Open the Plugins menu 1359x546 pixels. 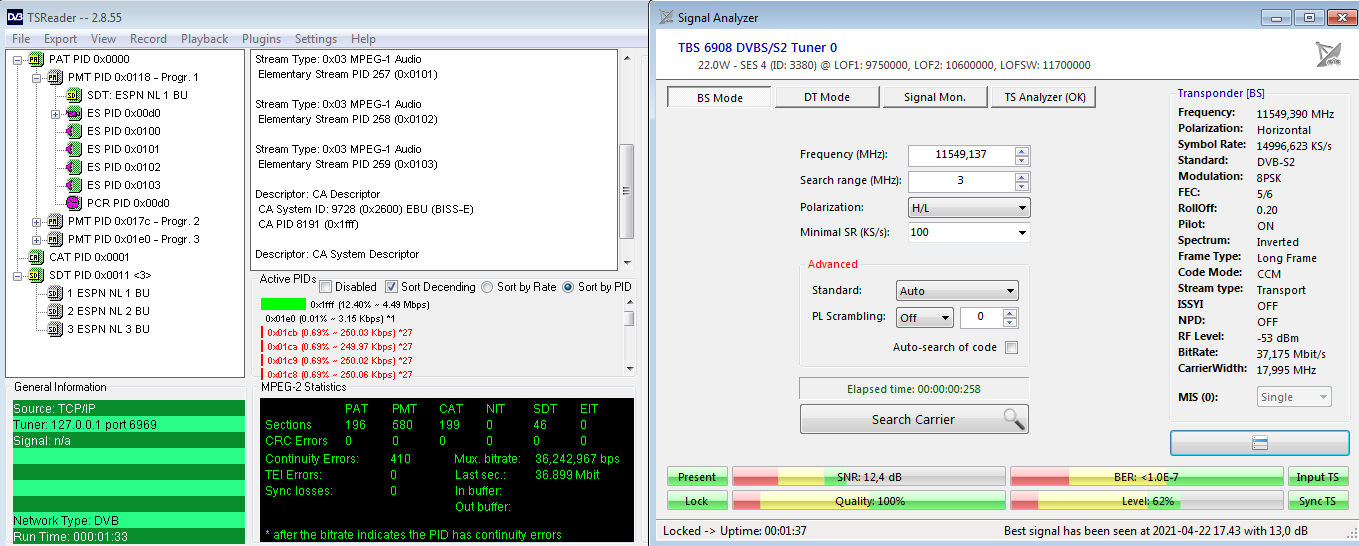click(261, 39)
